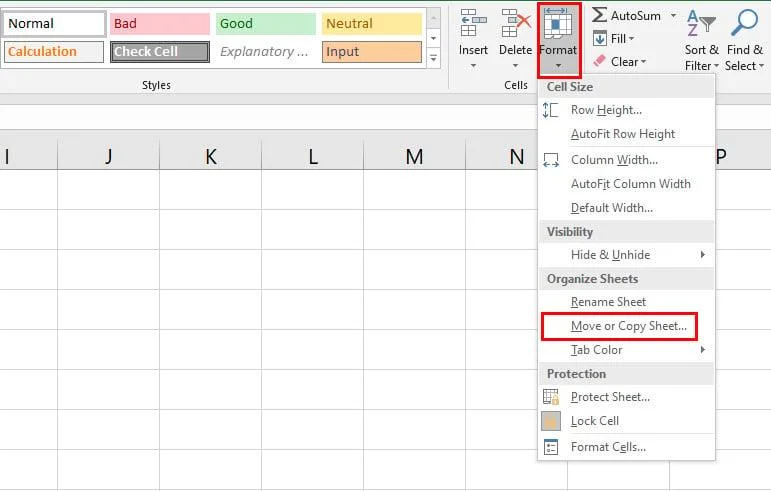Apply the Check Cell style

(x=160, y=52)
